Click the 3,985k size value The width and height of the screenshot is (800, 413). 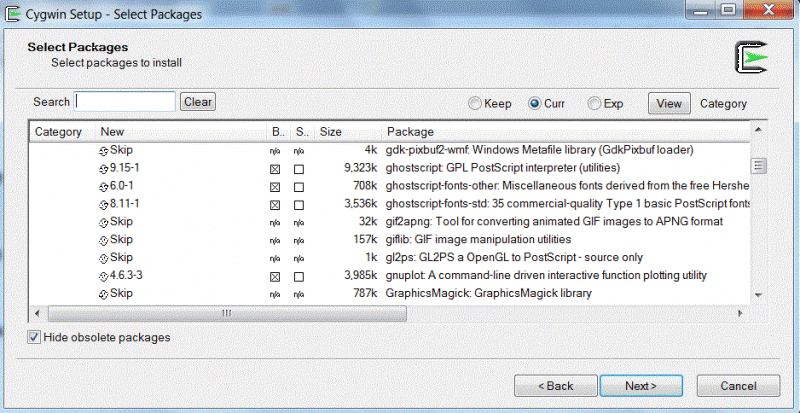(360, 276)
